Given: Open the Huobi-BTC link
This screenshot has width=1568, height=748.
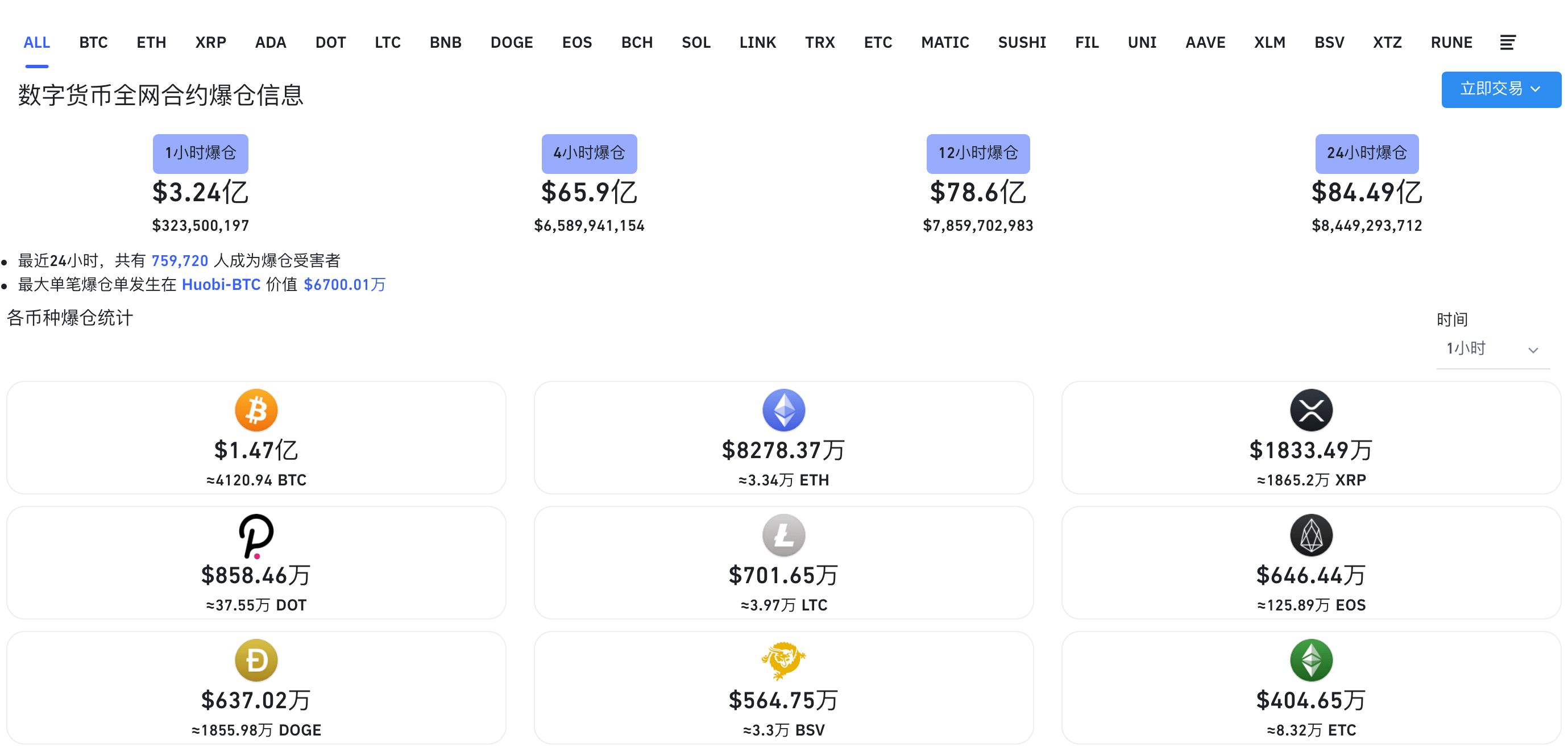Looking at the screenshot, I should (x=221, y=284).
